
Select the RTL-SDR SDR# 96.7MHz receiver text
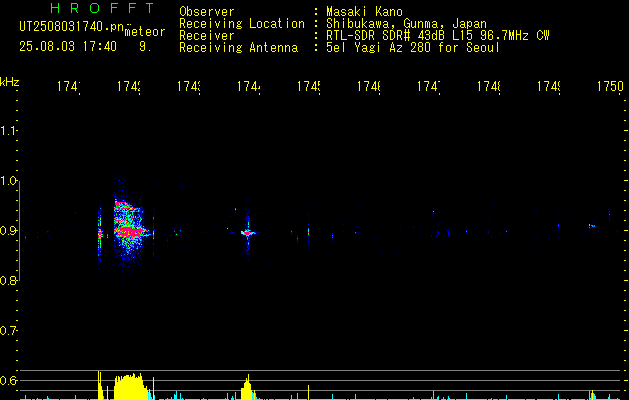[438, 36]
